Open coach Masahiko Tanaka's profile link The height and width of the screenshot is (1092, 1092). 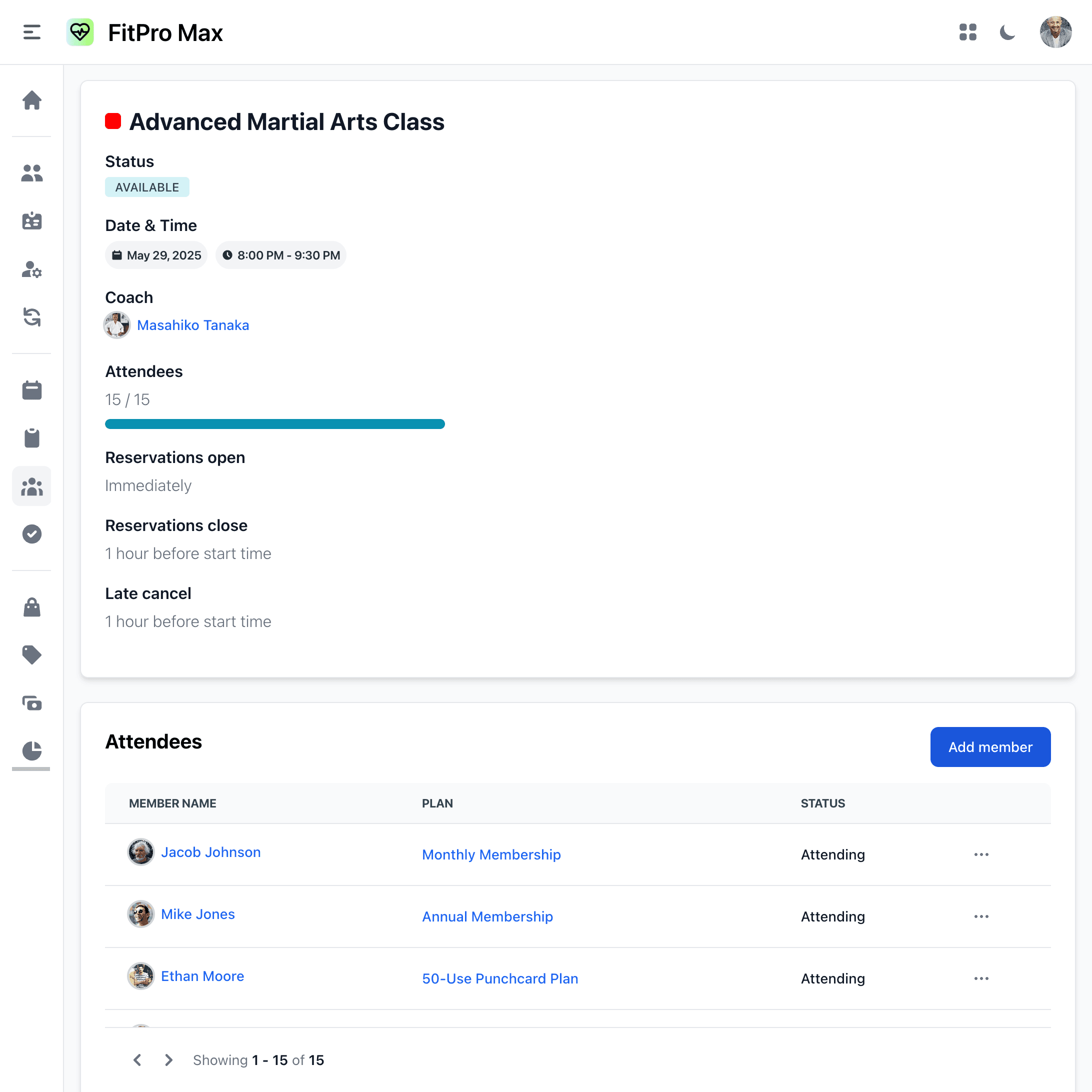(x=192, y=325)
